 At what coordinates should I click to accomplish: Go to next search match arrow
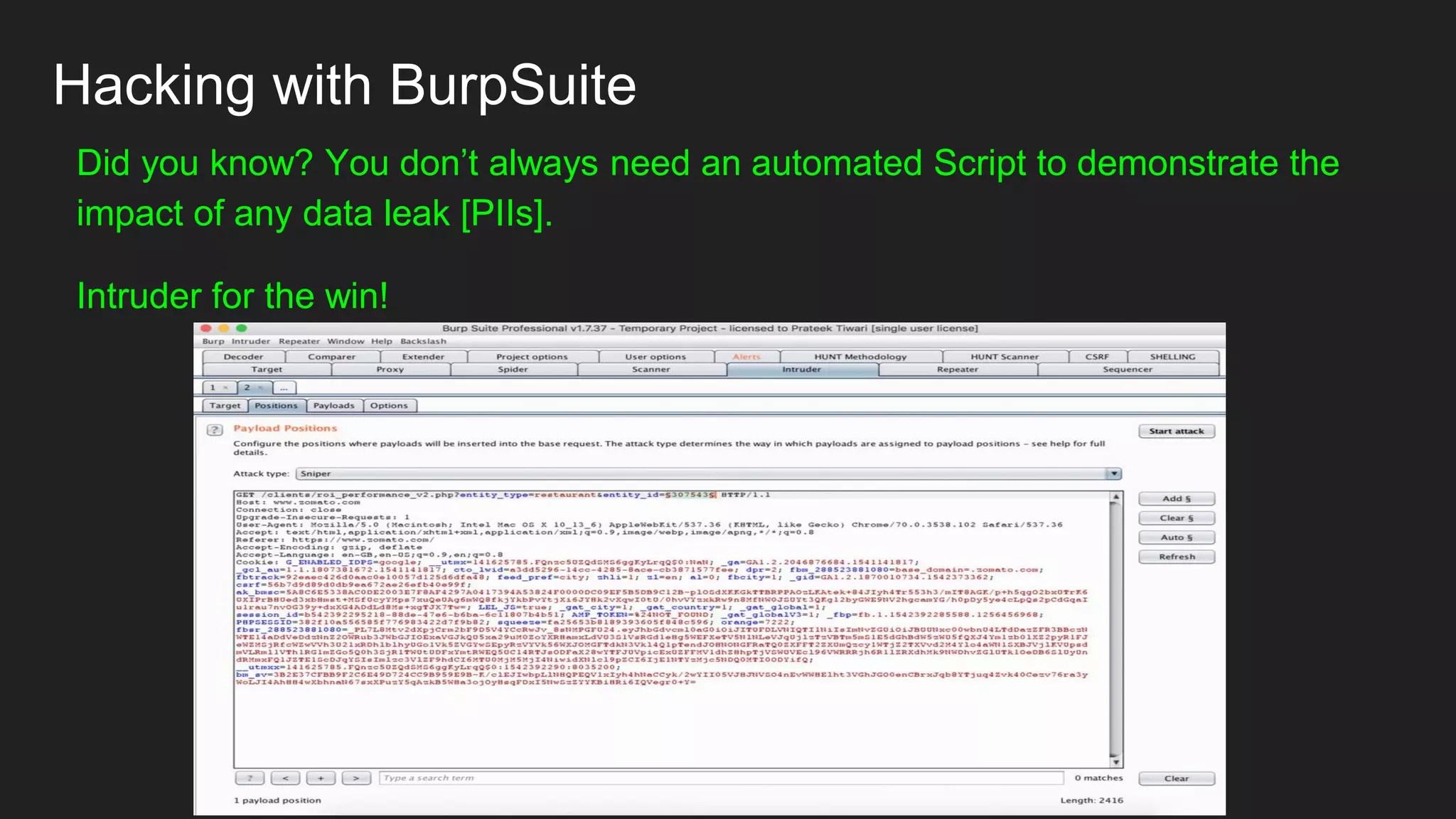[x=356, y=778]
